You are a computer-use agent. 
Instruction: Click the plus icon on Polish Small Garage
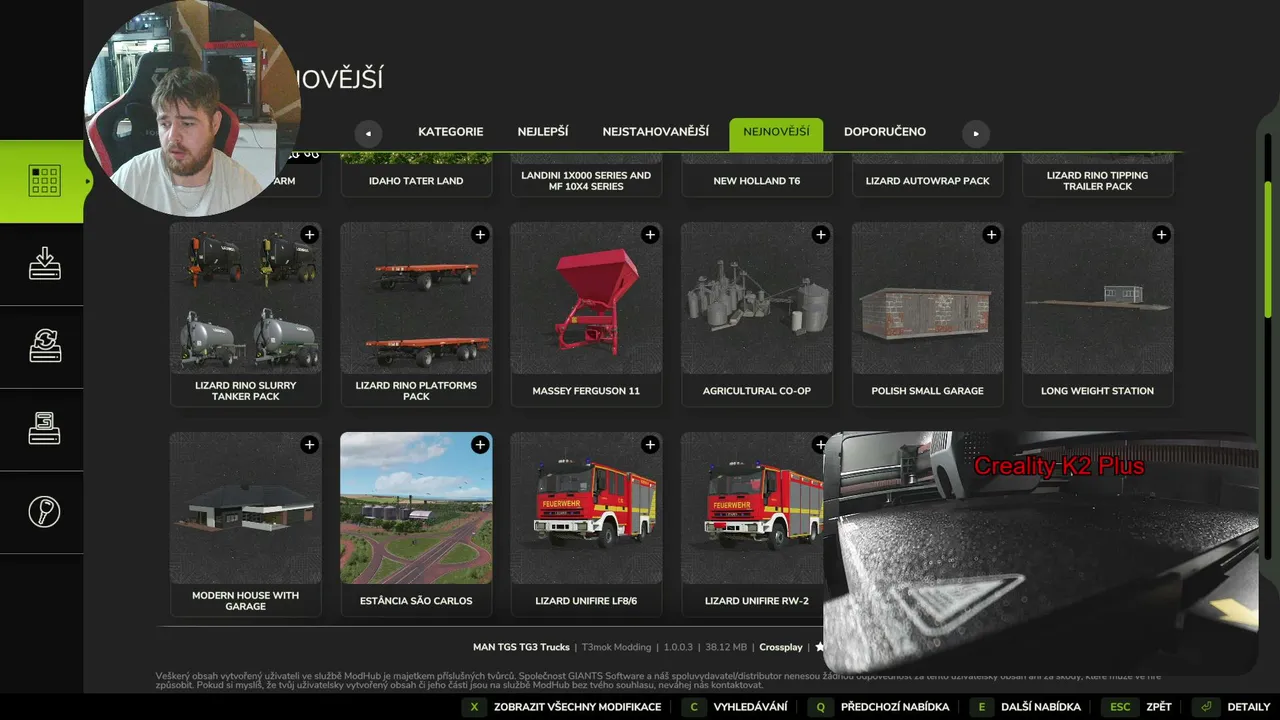[x=991, y=235]
